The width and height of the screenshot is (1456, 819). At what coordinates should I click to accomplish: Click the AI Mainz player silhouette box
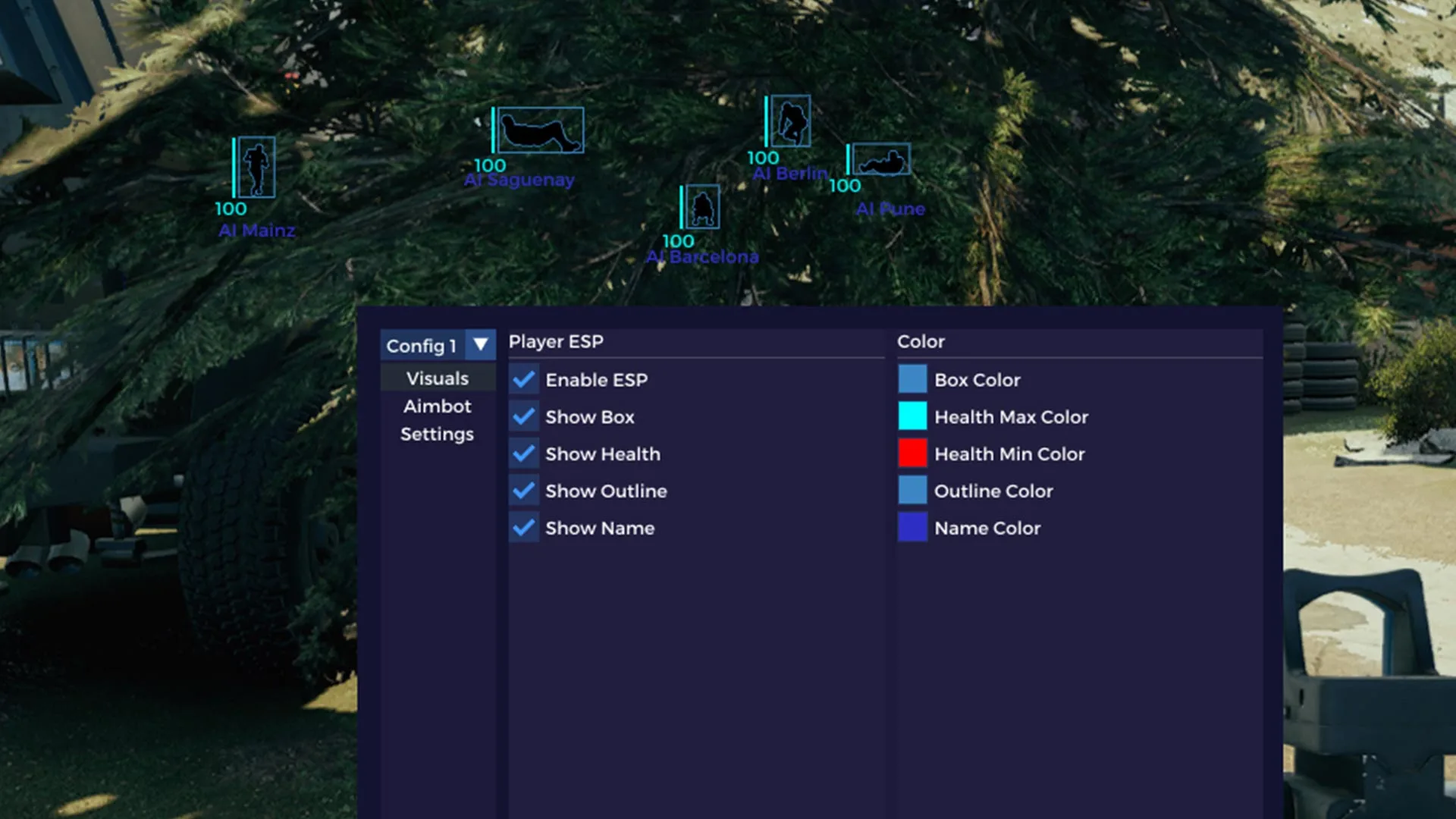(x=256, y=168)
